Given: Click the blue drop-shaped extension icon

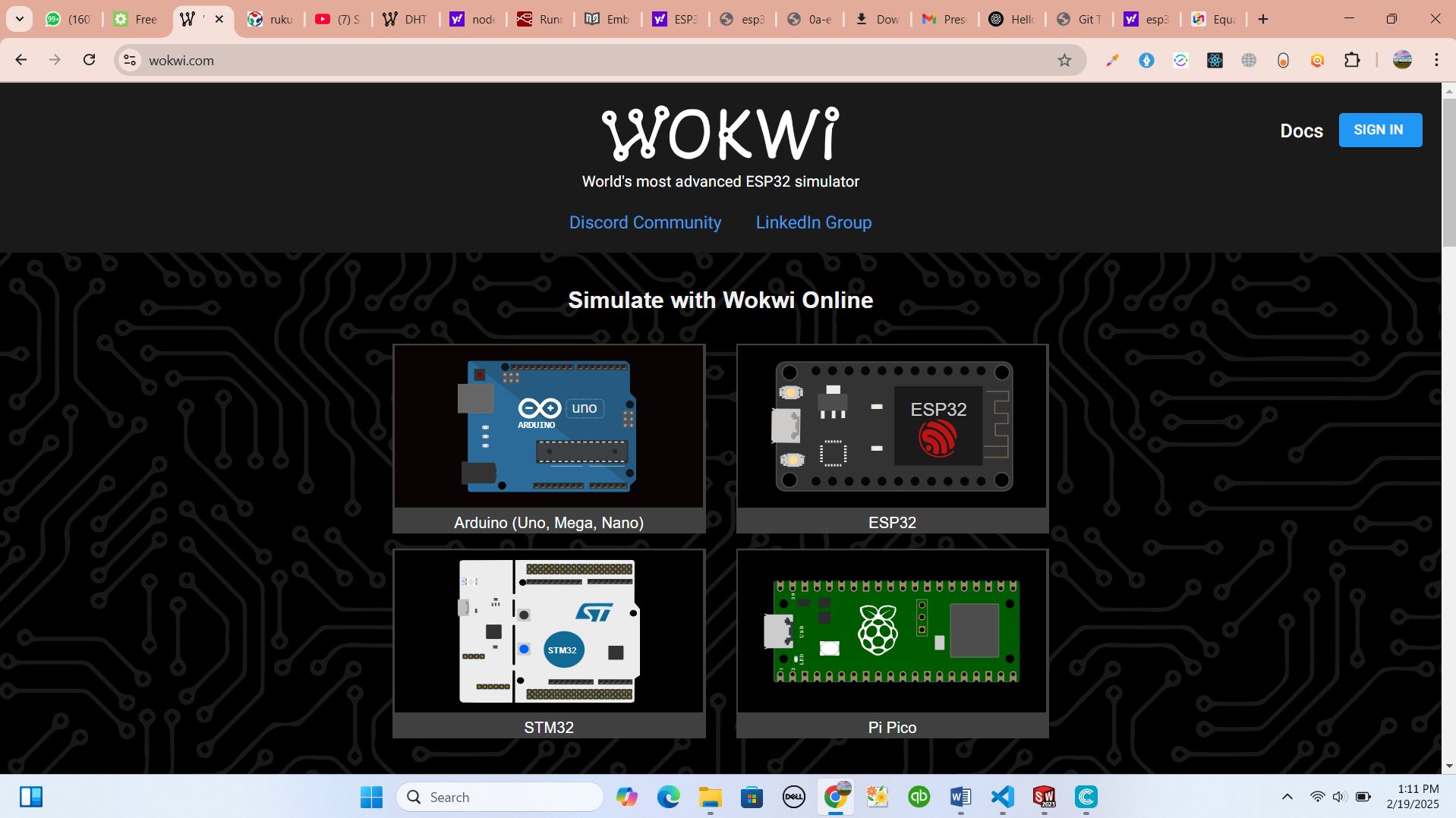Looking at the screenshot, I should click(x=1146, y=60).
